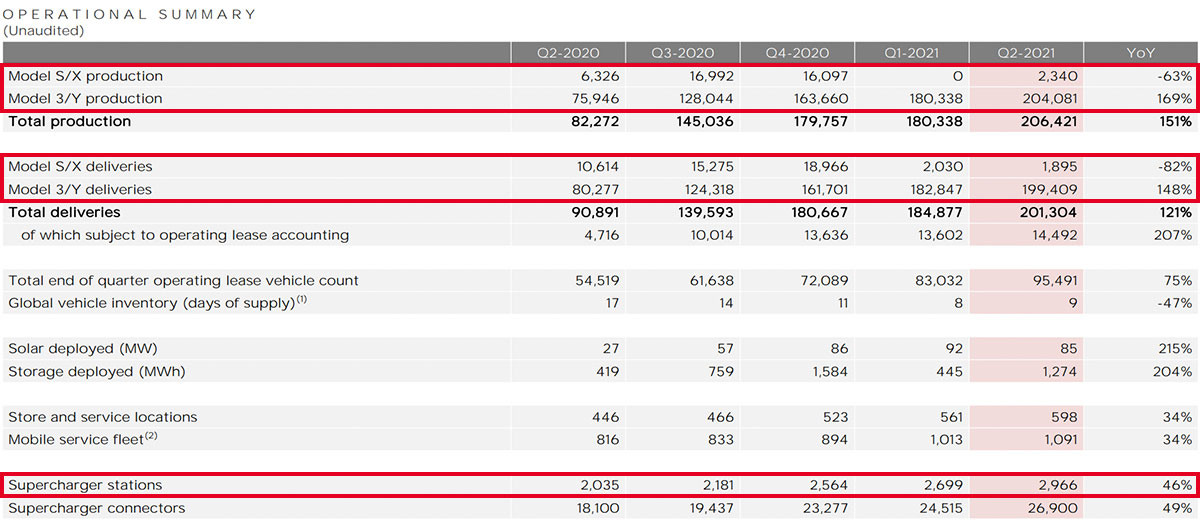Image resolution: width=1200 pixels, height=530 pixels.
Task: Click the Supercharger stations label
Action: point(85,485)
